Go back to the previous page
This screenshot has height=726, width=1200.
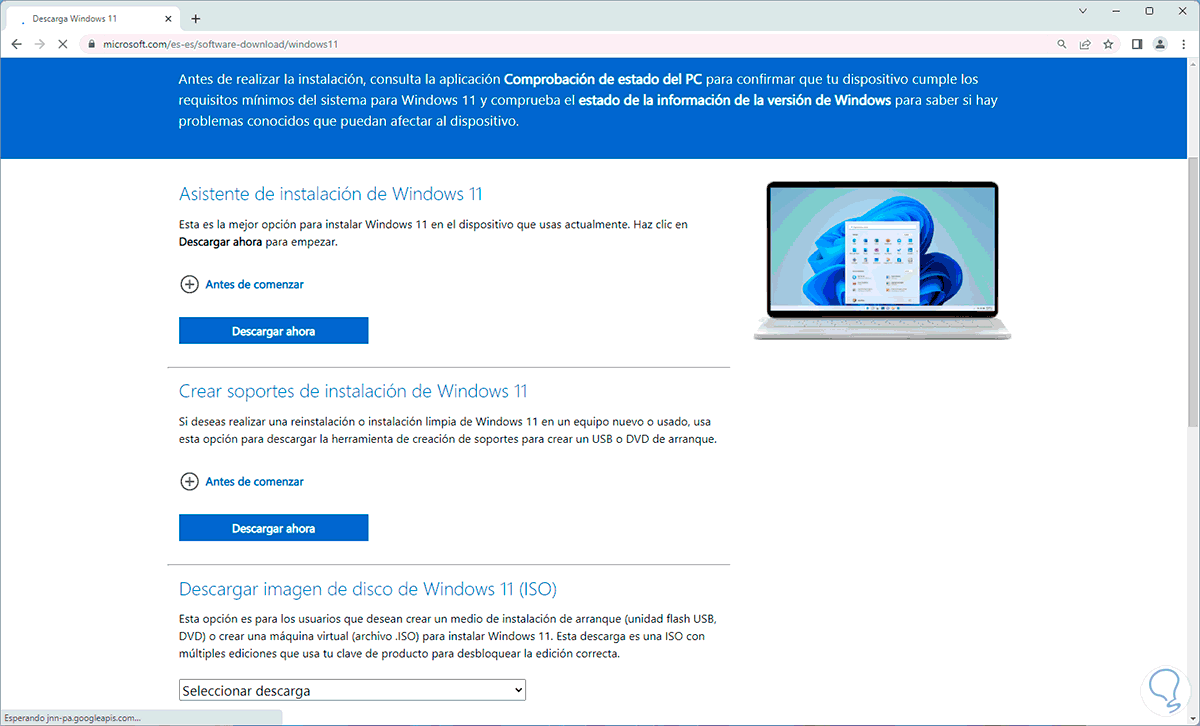(x=16, y=44)
